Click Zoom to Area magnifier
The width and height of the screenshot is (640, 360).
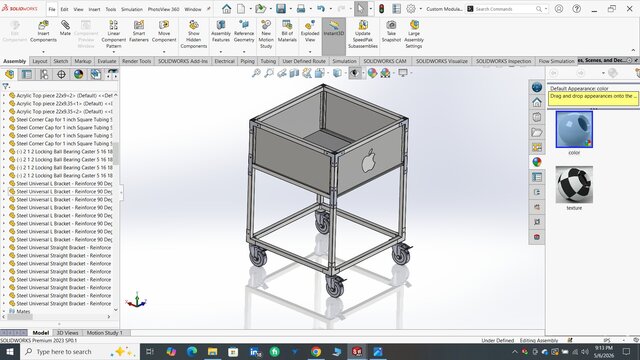click(x=269, y=73)
